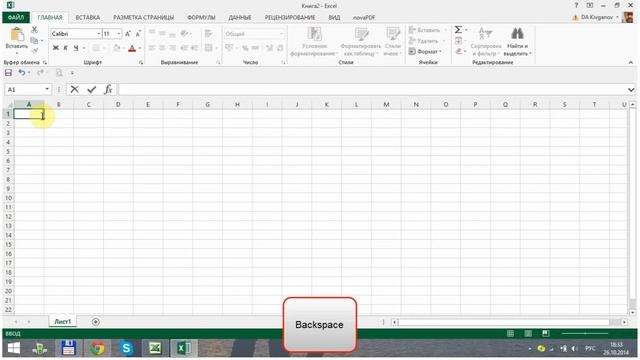Open the Windows Start button
640x360 pixels.
14,348
